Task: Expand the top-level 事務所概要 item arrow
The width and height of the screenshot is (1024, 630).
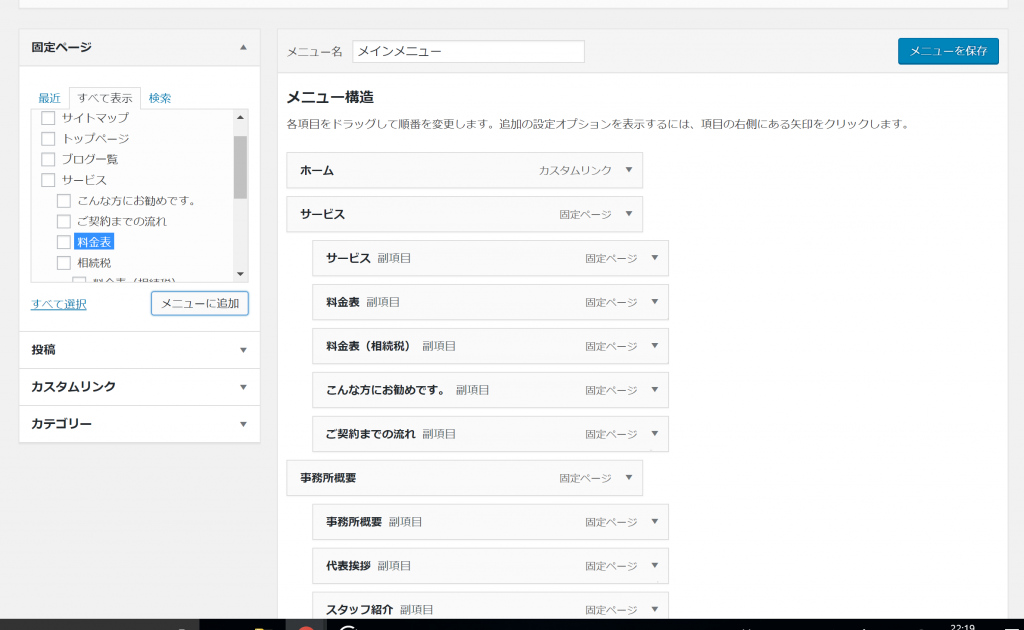Action: (629, 478)
